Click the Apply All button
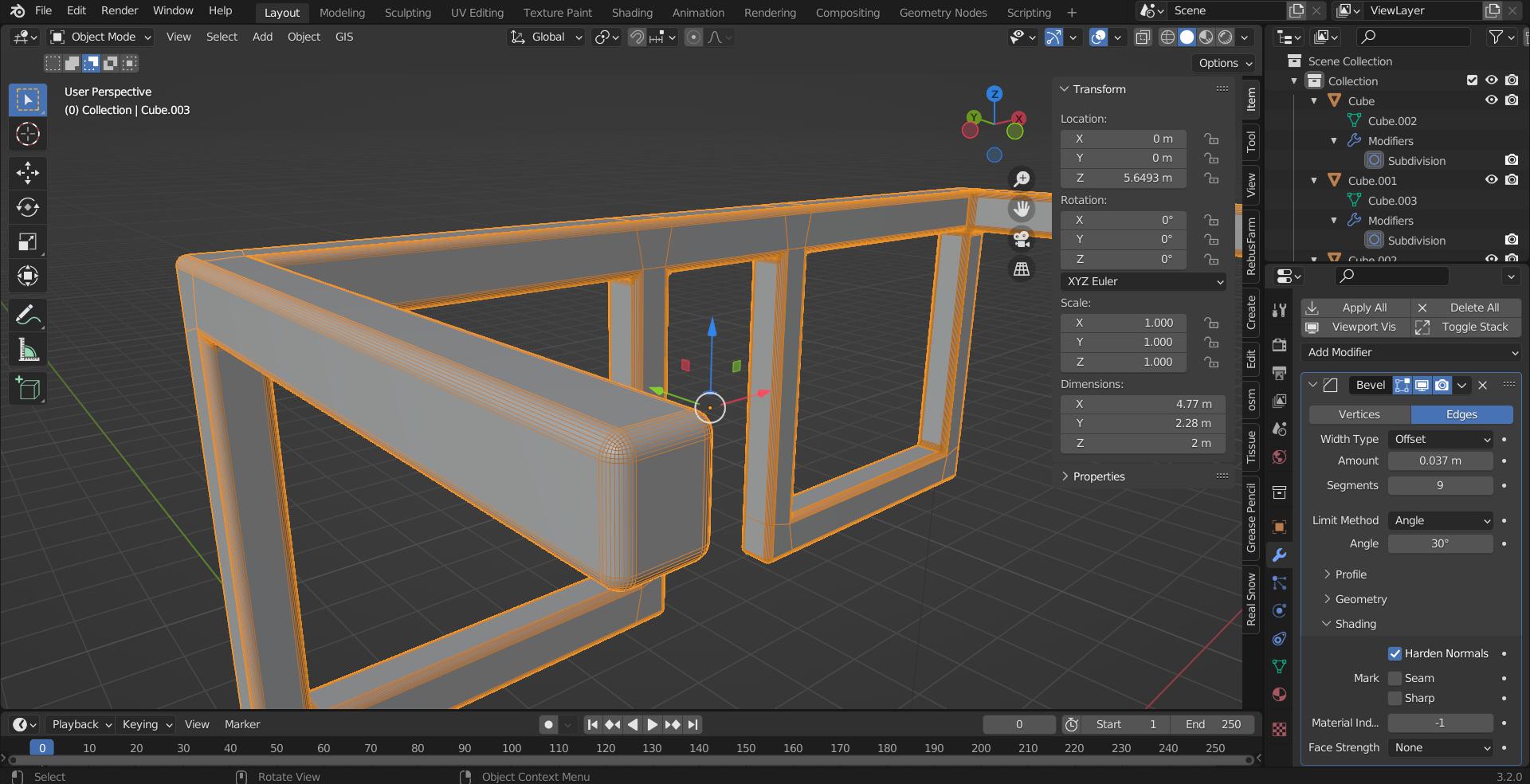The height and width of the screenshot is (784, 1530). point(1355,308)
